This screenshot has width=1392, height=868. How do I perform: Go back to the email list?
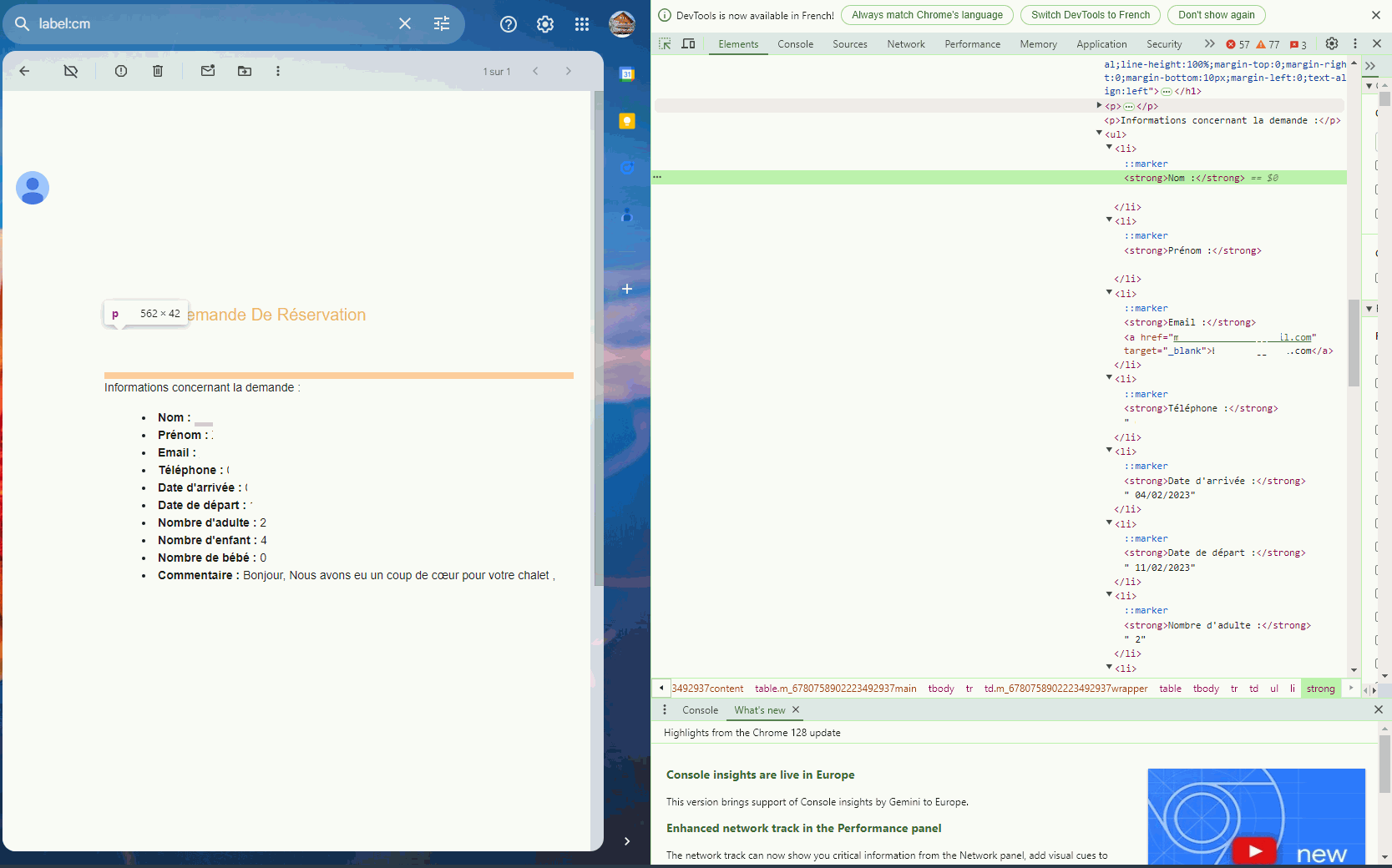coord(24,71)
